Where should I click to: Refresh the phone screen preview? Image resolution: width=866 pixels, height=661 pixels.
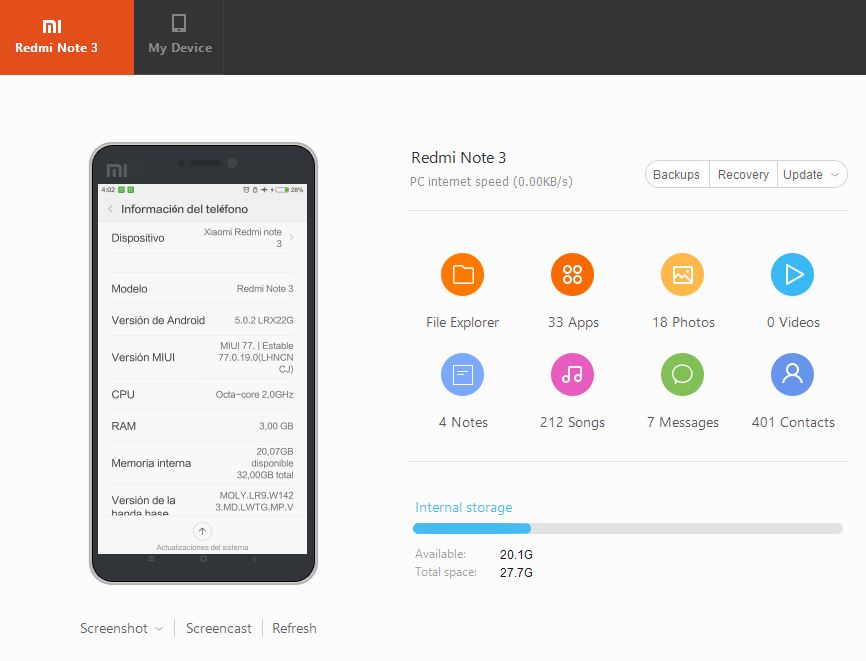pyautogui.click(x=294, y=628)
